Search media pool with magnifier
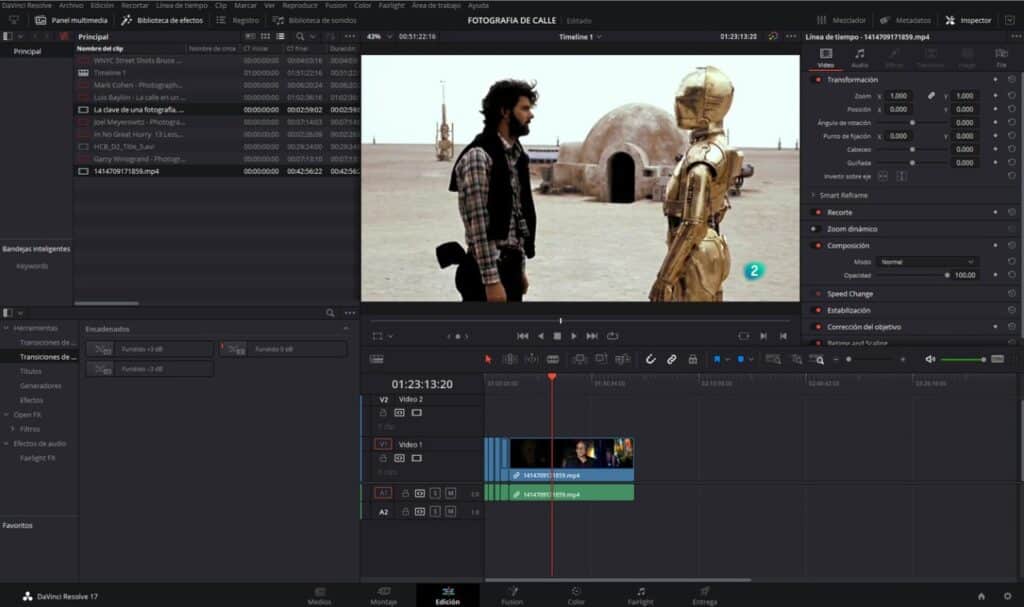 coord(299,37)
